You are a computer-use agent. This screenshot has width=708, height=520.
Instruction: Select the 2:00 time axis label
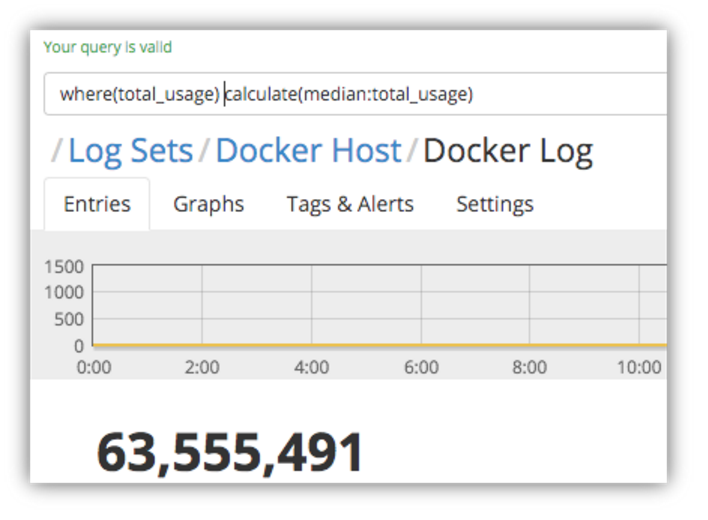(x=202, y=367)
